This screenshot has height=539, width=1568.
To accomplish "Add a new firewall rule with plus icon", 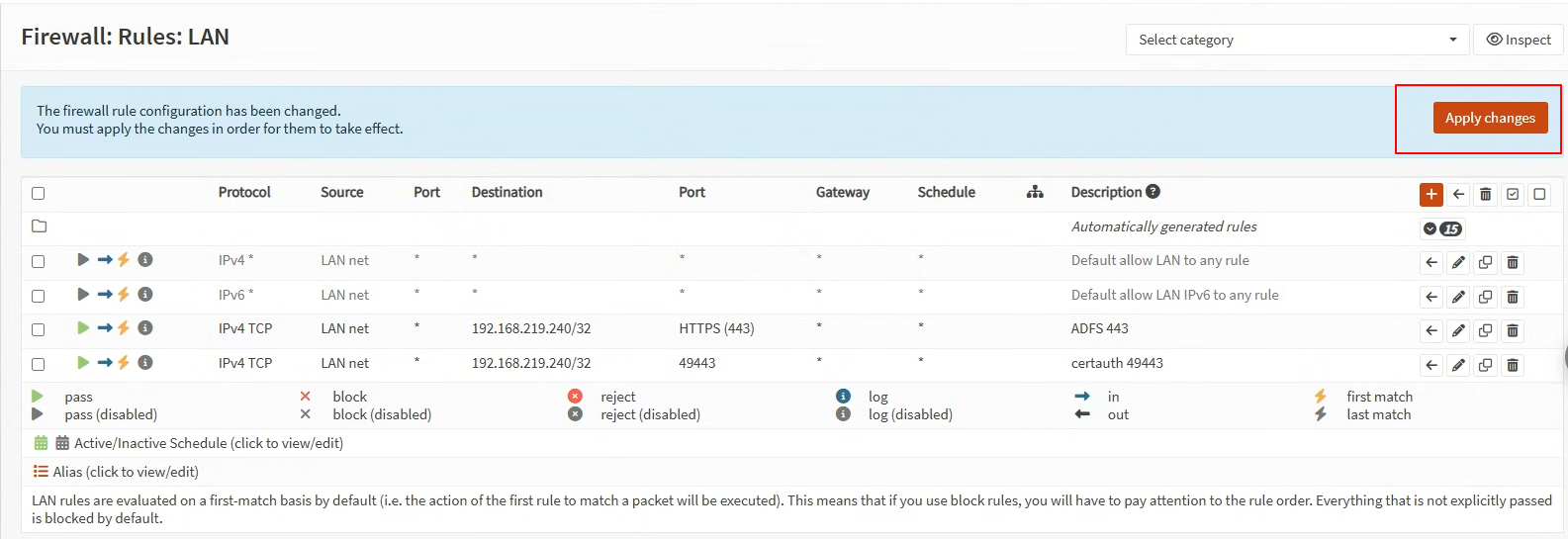I will (1430, 194).
